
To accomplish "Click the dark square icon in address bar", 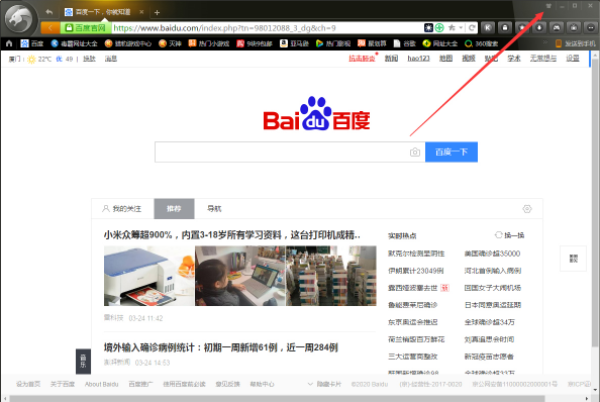I will pyautogui.click(x=429, y=28).
